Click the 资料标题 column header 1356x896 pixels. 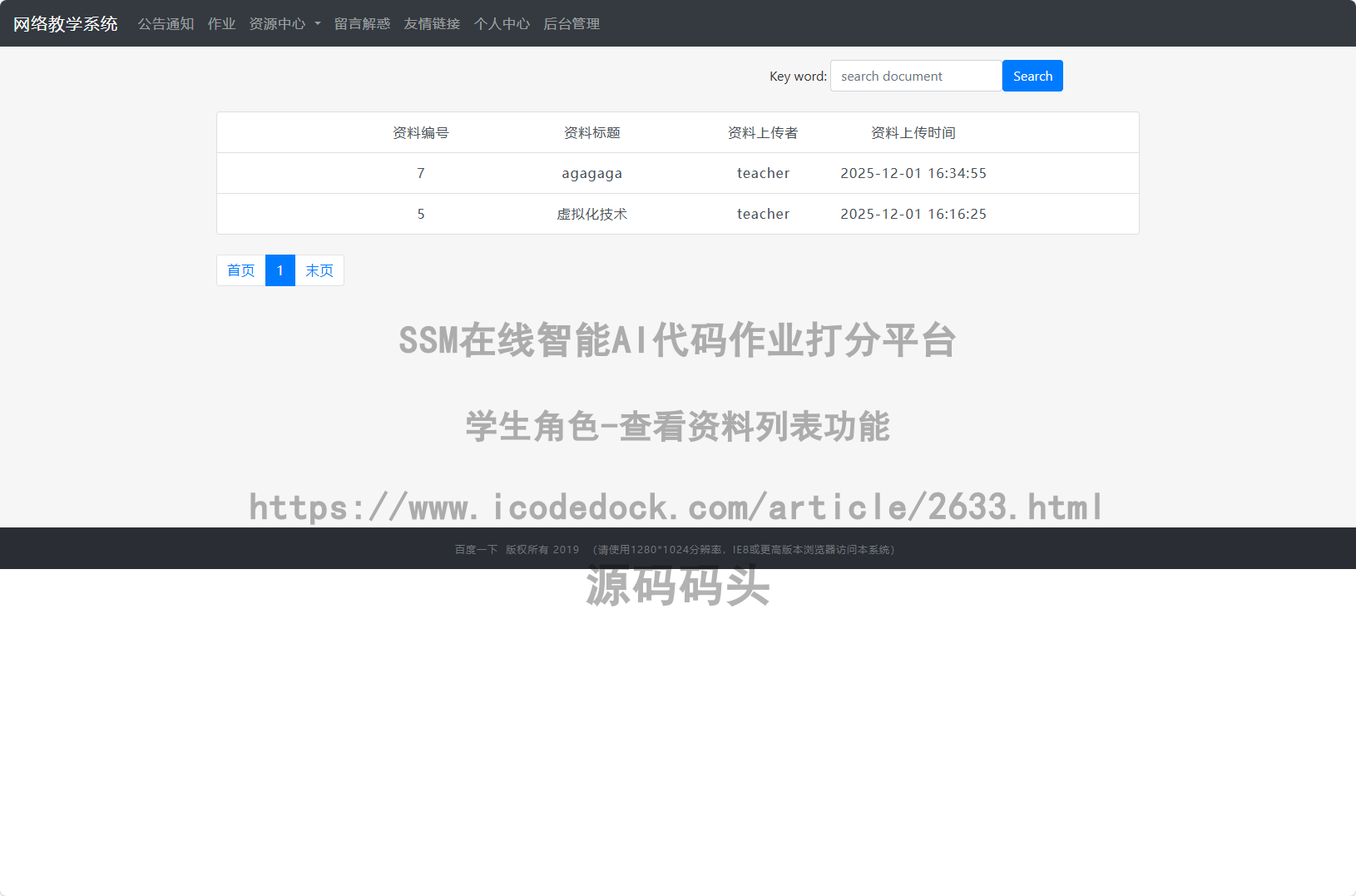coord(591,132)
